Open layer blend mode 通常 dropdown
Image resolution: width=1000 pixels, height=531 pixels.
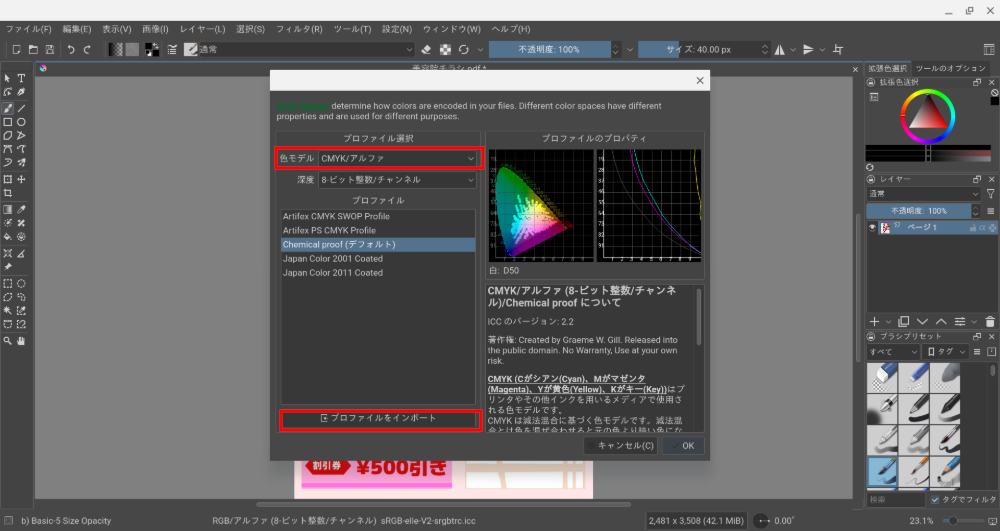tap(923, 194)
